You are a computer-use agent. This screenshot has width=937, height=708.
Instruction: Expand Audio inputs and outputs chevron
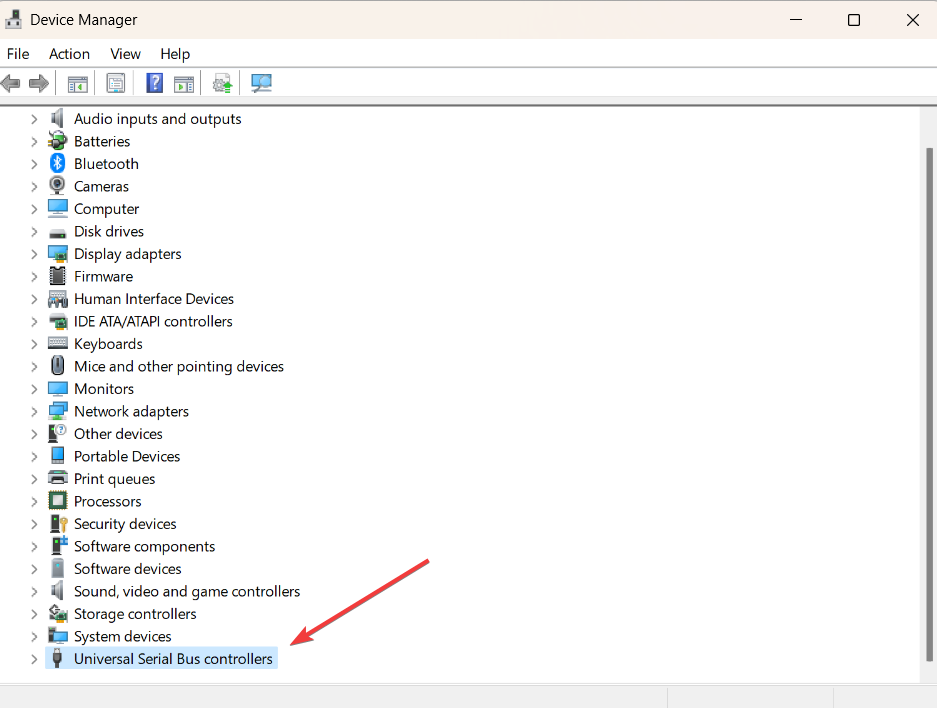pos(34,119)
